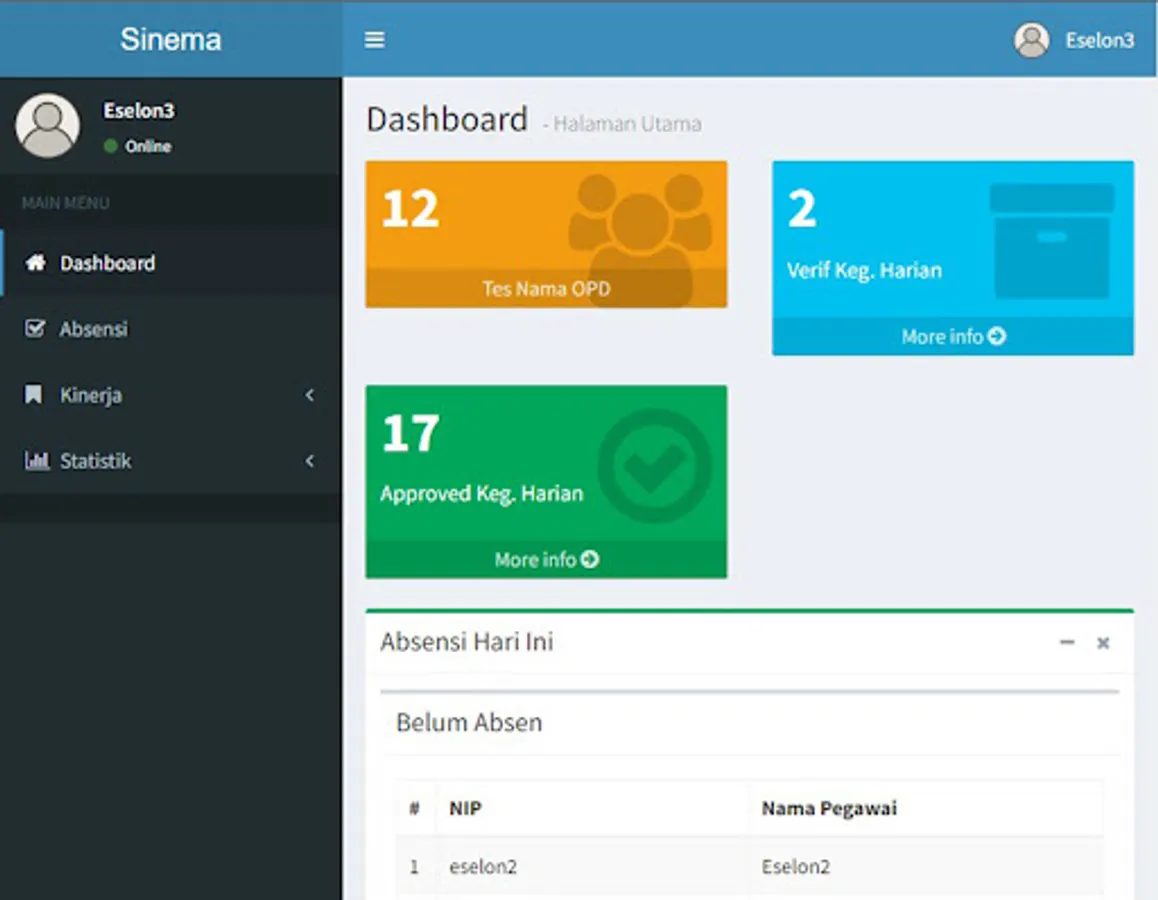Image resolution: width=1158 pixels, height=900 pixels.
Task: Open the Absensi menu item
Action: click(x=94, y=329)
